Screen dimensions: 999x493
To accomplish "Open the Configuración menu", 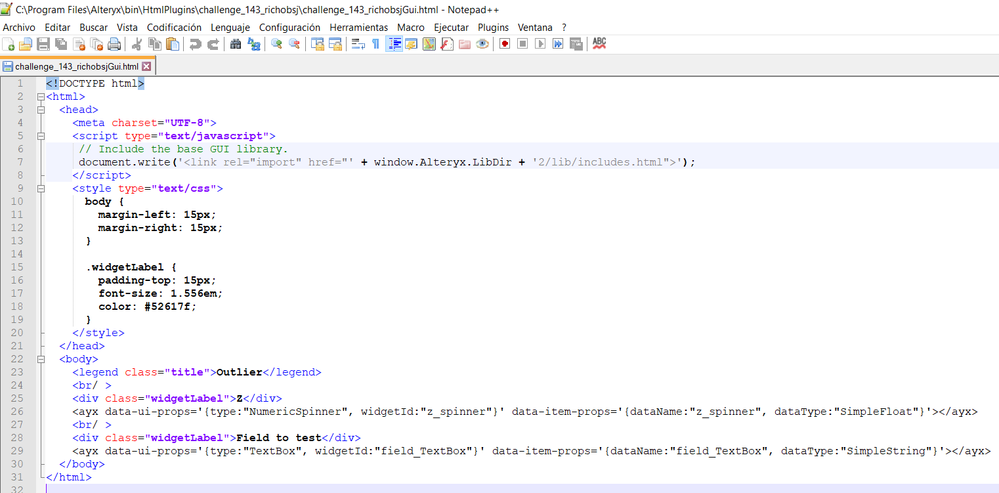I will pos(290,27).
